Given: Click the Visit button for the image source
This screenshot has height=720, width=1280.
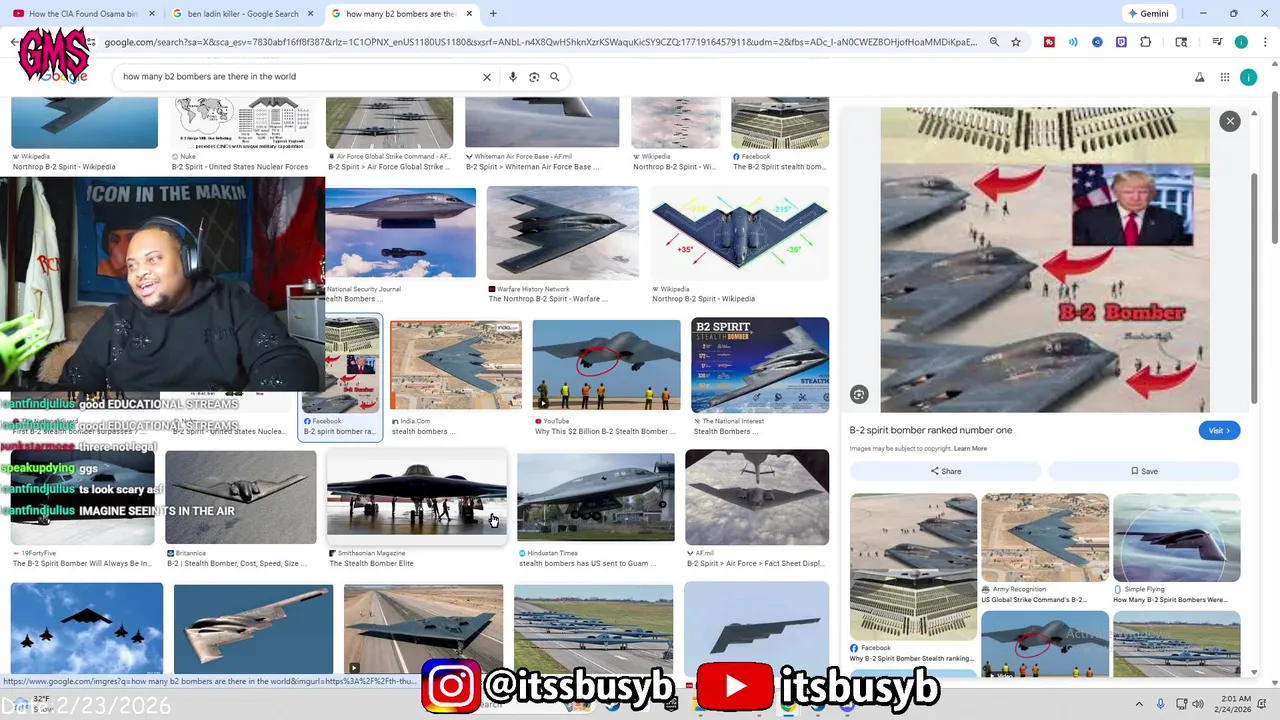Looking at the screenshot, I should (1220, 430).
